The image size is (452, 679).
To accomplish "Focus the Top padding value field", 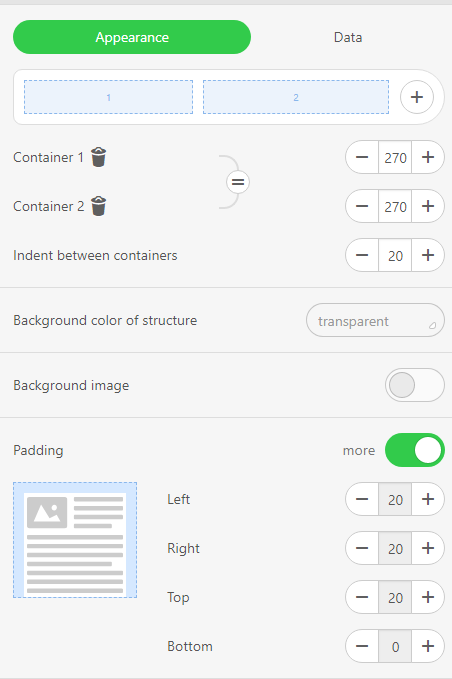I will (x=395, y=597).
